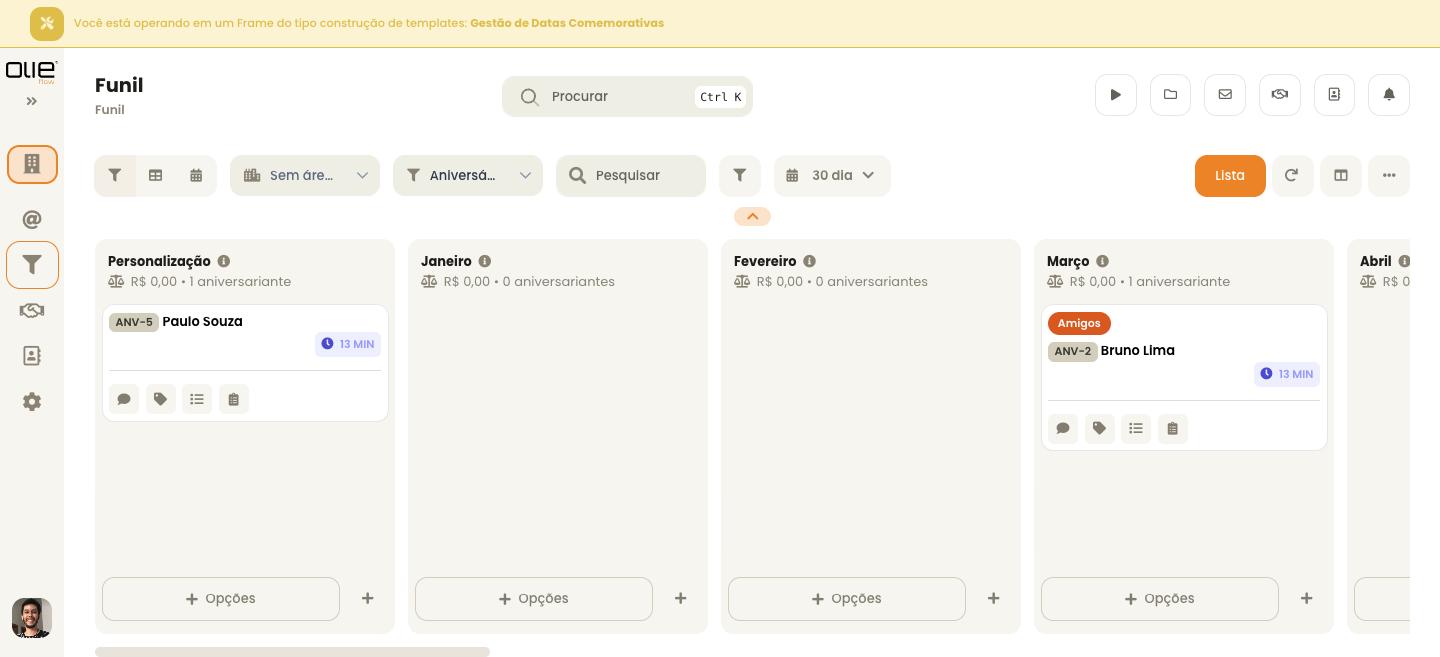Click the Abril column header
This screenshot has width=1440, height=657.
click(1376, 261)
